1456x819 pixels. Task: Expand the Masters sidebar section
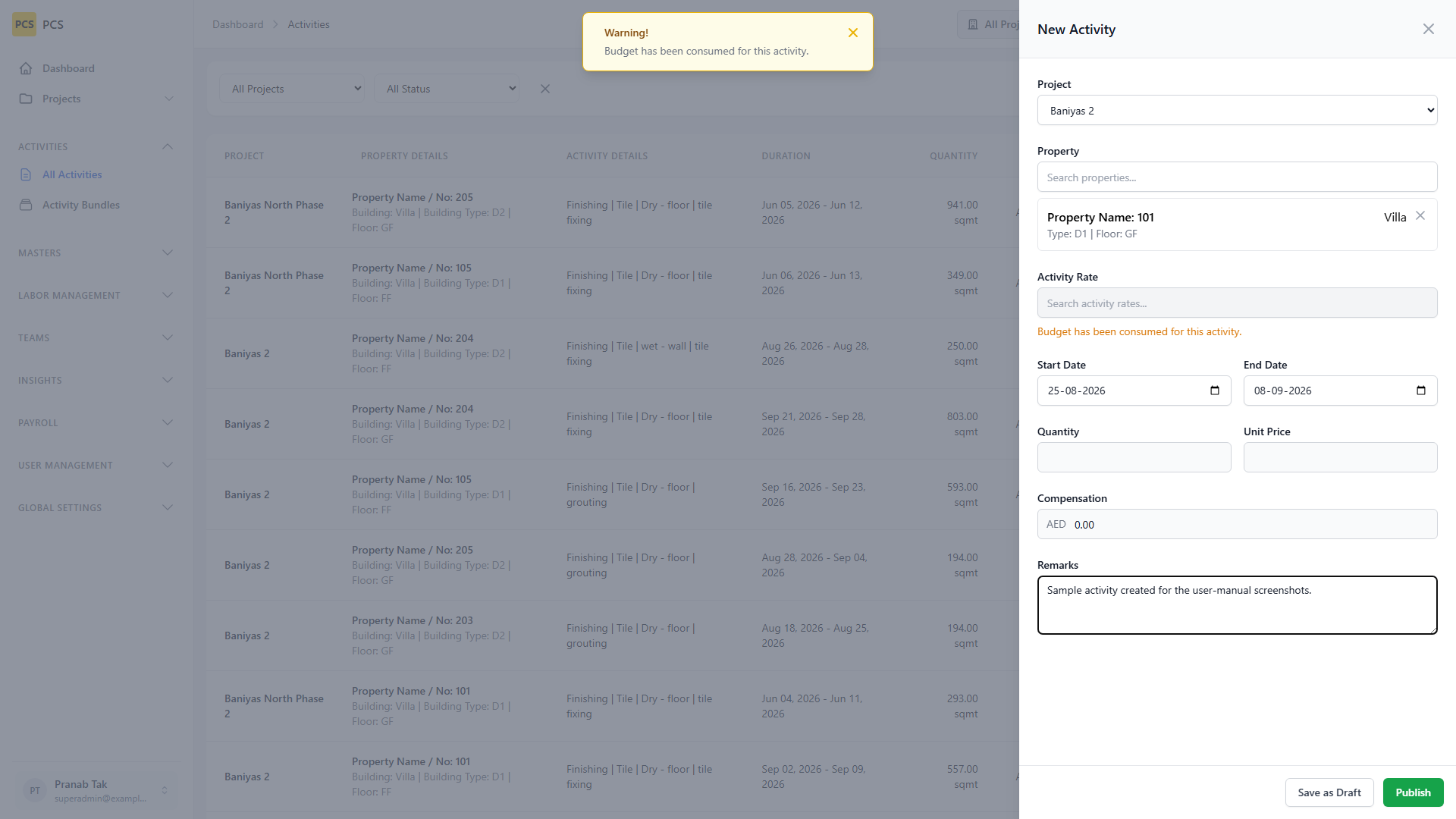(168, 253)
